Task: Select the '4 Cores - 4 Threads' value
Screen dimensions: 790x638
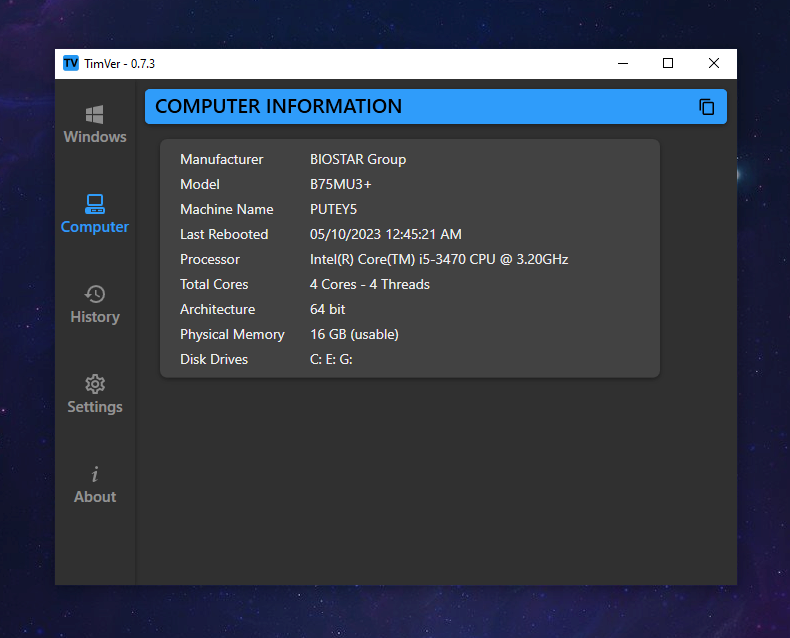Action: point(370,284)
